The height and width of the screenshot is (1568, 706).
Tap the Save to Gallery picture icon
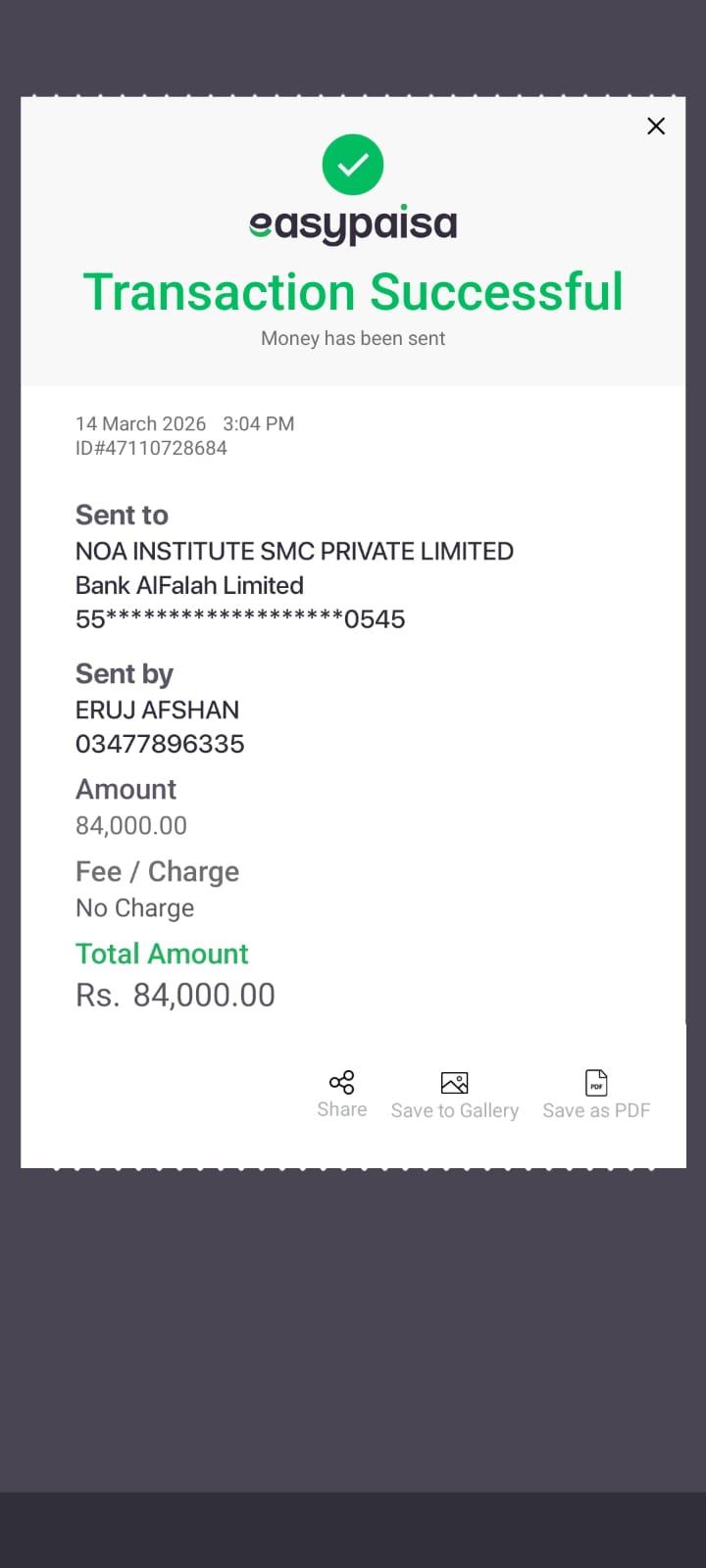pyautogui.click(x=454, y=1082)
